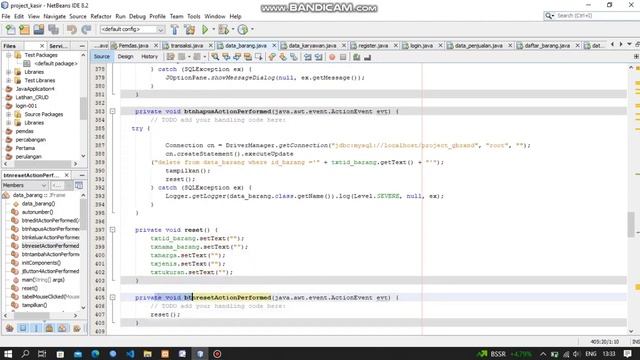The image size is (640, 360).
Task: Toggle Show Non-Public Members filter button
Action: coord(49,328)
